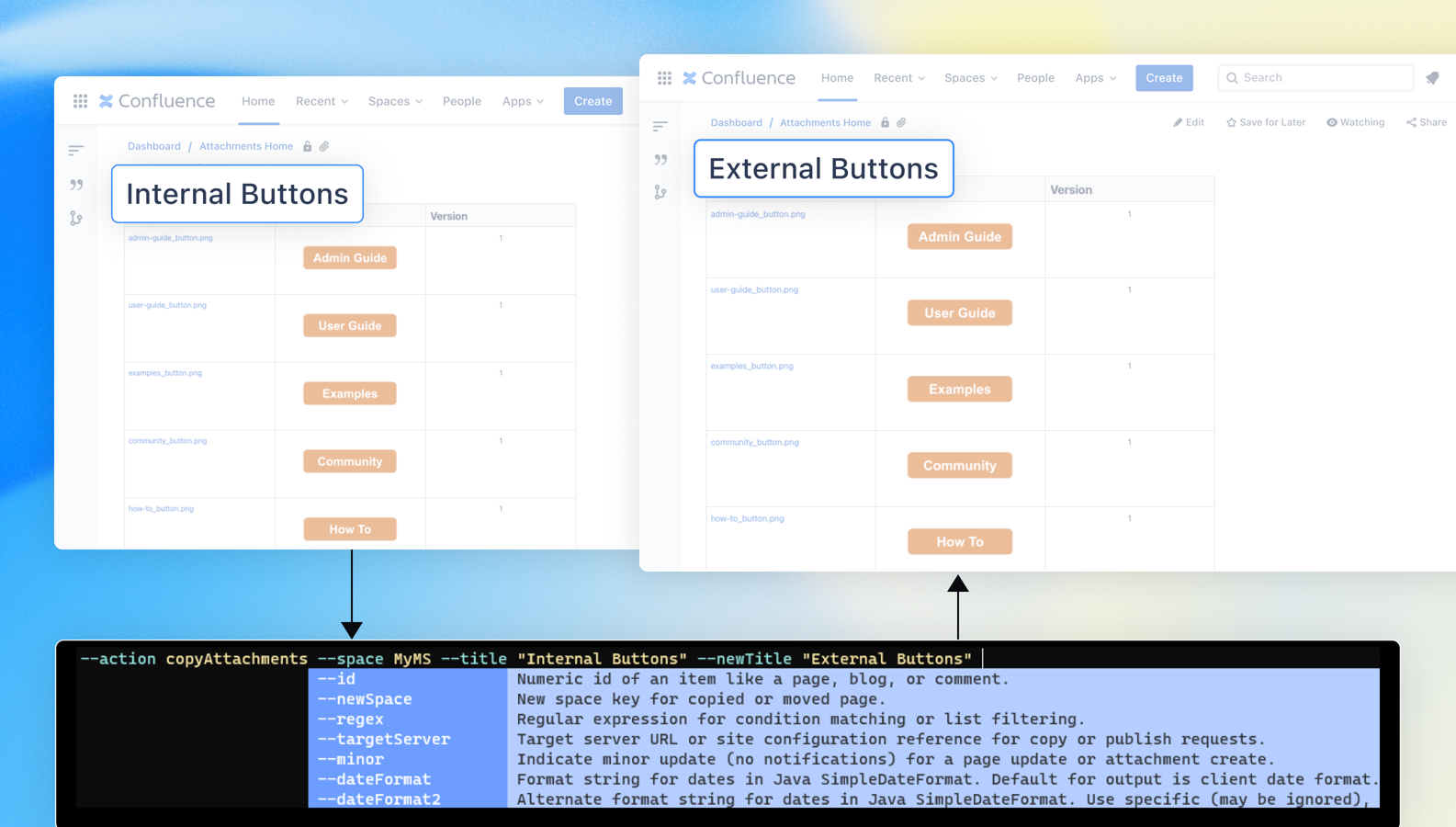Click the Search field in External window
1456x827 pixels.
coord(1315,78)
